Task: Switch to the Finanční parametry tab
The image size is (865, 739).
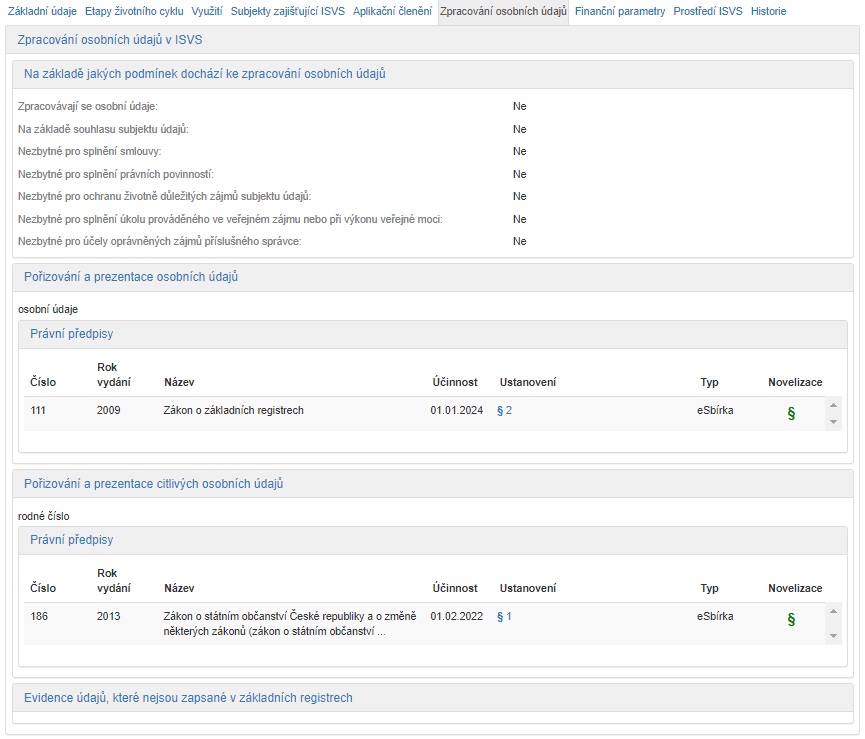Action: click(620, 11)
